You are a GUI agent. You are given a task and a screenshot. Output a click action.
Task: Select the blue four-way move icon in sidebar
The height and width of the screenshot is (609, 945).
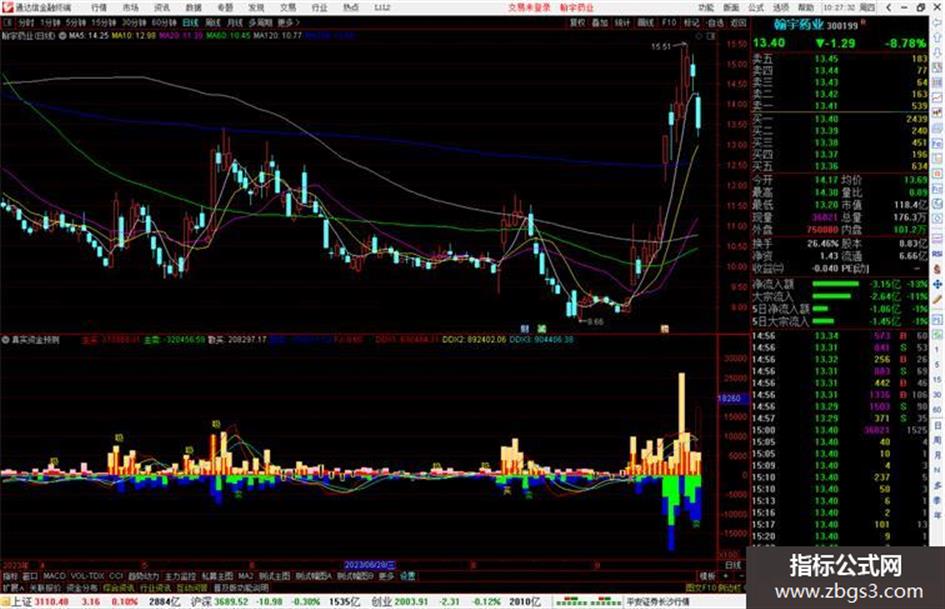(x=938, y=283)
